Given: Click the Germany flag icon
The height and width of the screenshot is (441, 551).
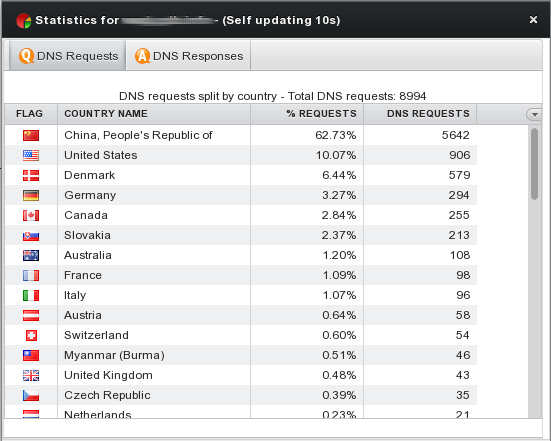Looking at the screenshot, I should click(x=31, y=195).
